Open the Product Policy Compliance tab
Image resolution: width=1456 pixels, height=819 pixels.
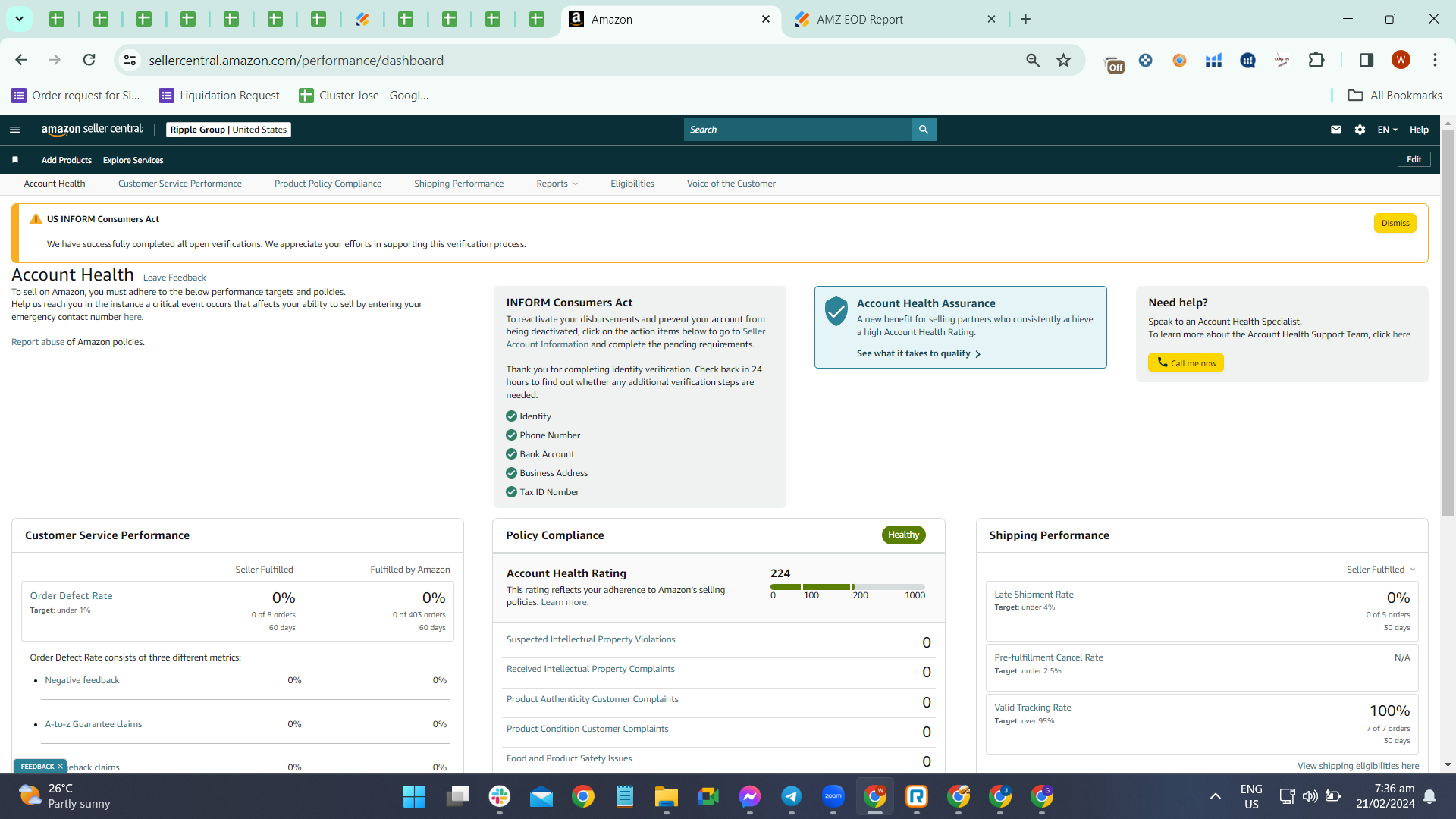[328, 184]
